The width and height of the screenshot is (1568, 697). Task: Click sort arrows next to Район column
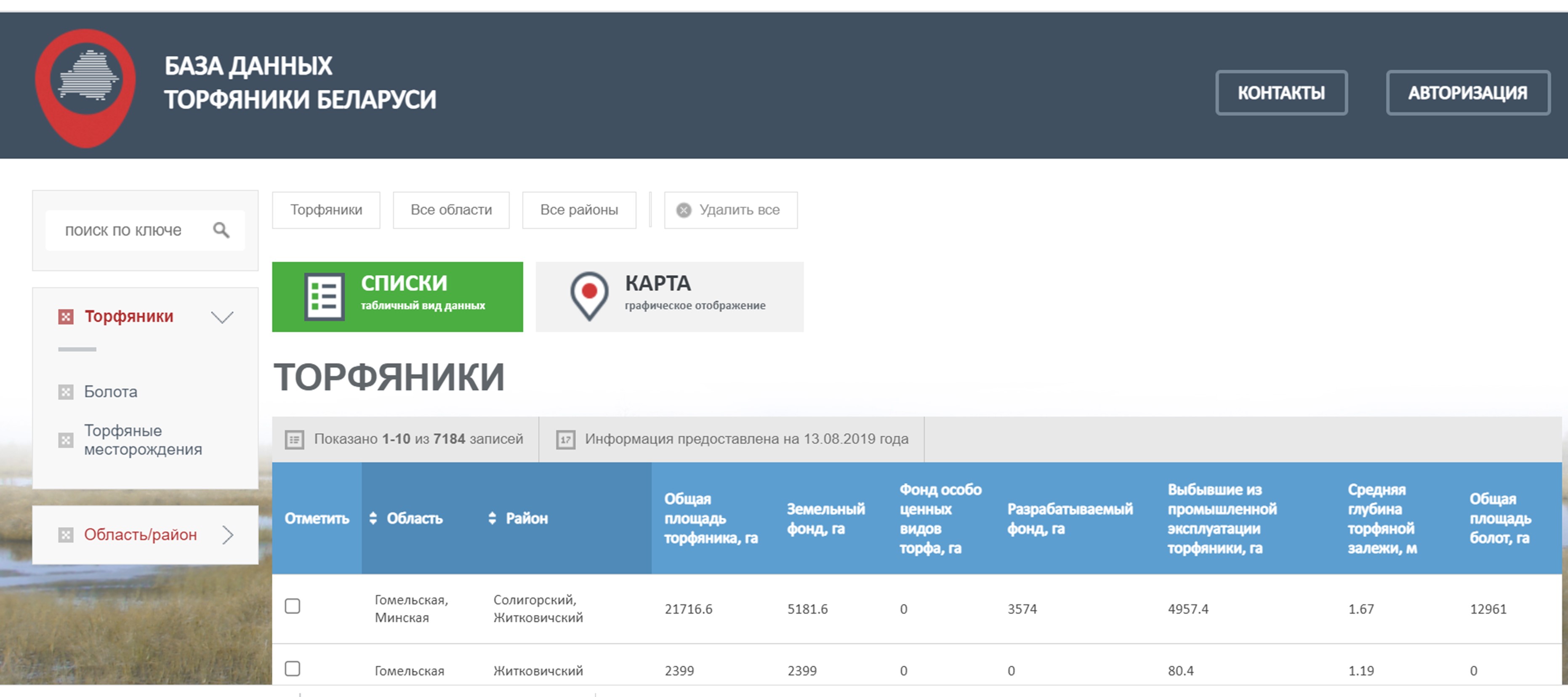click(x=492, y=518)
